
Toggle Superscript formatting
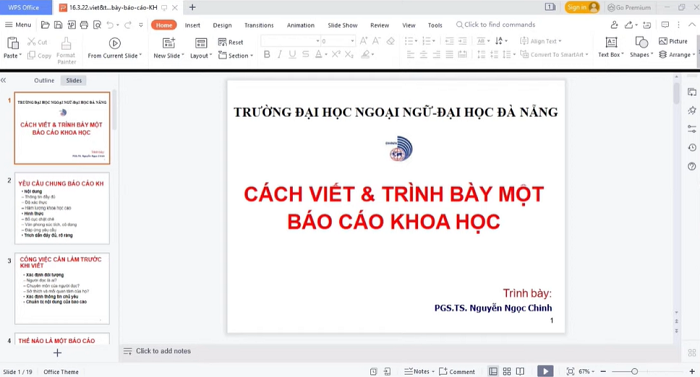point(336,54)
